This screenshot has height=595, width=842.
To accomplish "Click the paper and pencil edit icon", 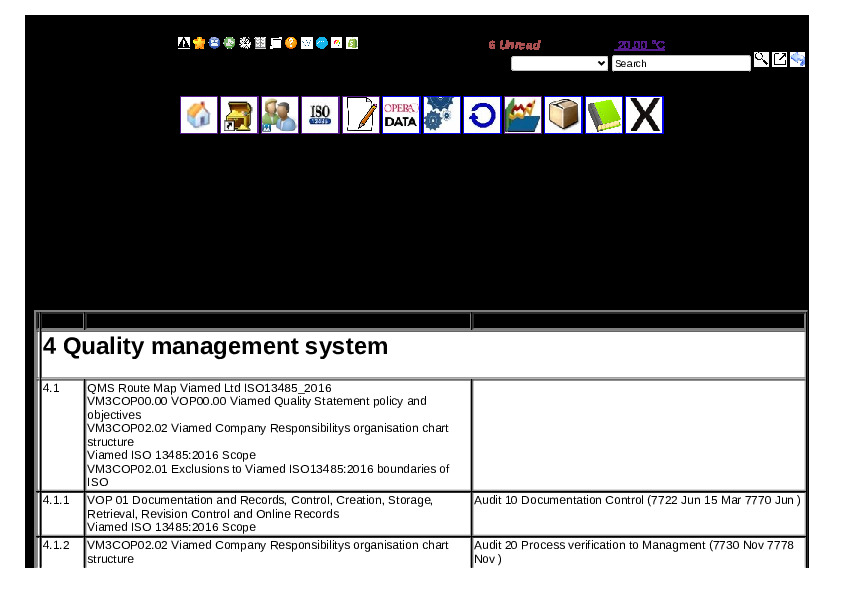I will coord(361,115).
